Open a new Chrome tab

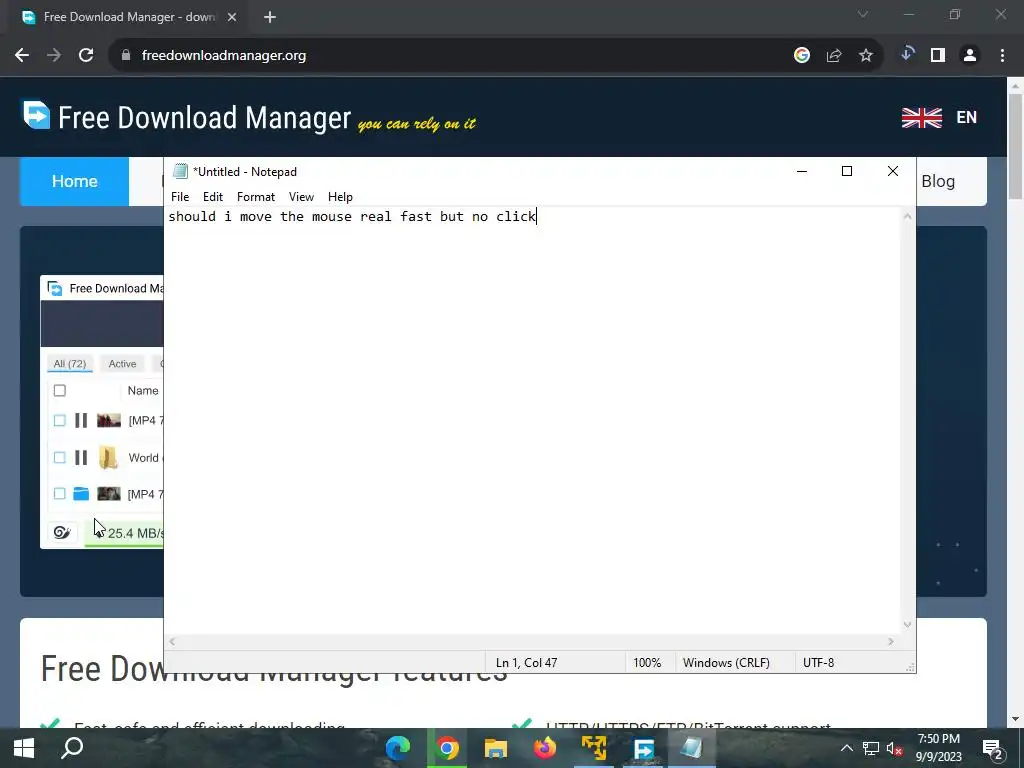click(x=270, y=17)
